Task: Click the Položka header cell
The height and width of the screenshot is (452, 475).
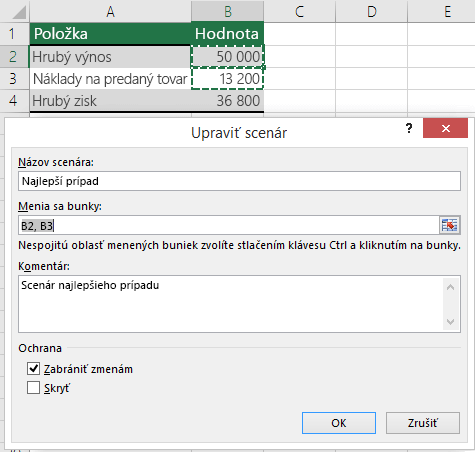Action: pyautogui.click(x=110, y=34)
